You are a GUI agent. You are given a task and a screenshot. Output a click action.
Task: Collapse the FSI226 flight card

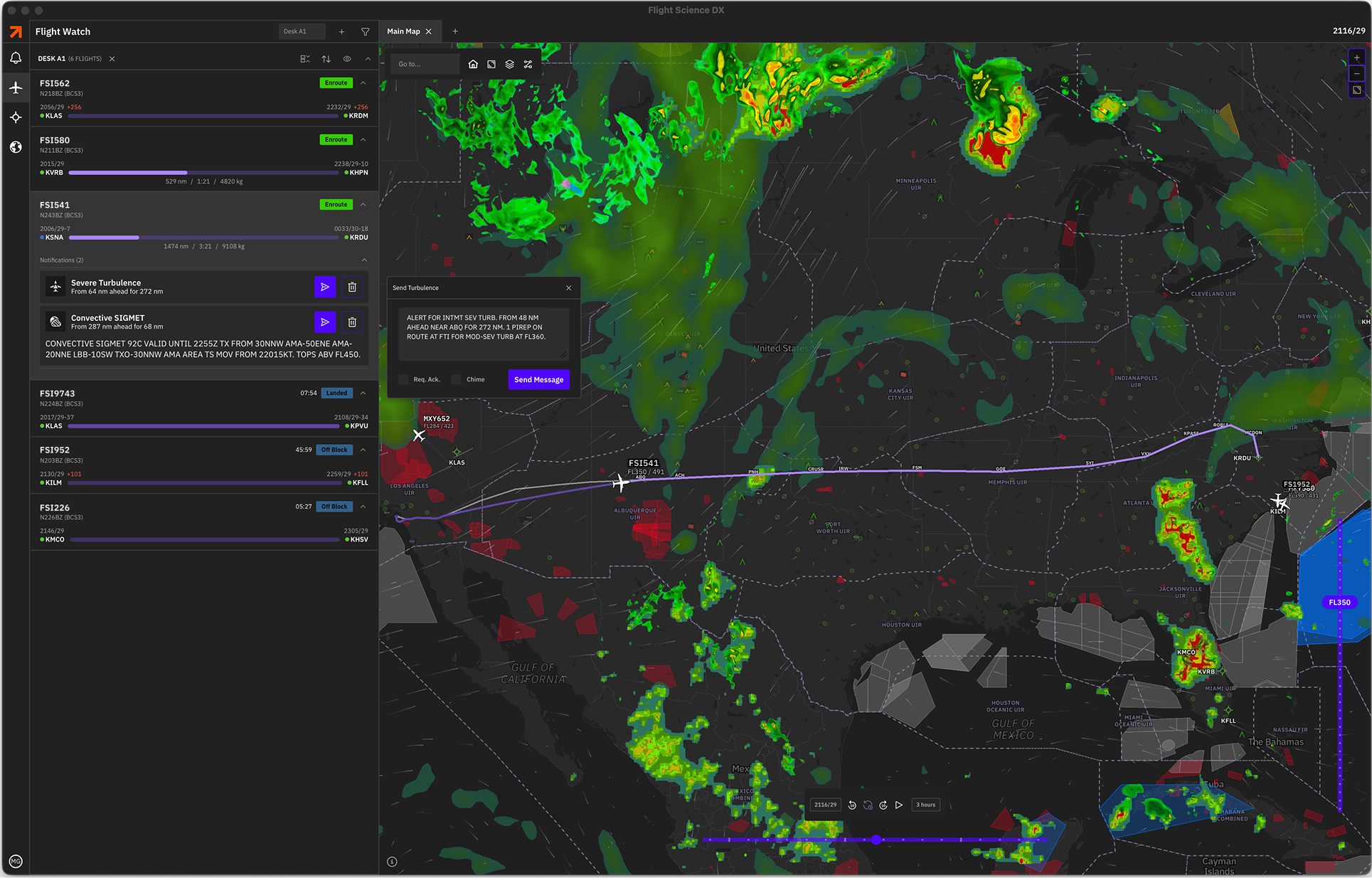pyautogui.click(x=363, y=507)
